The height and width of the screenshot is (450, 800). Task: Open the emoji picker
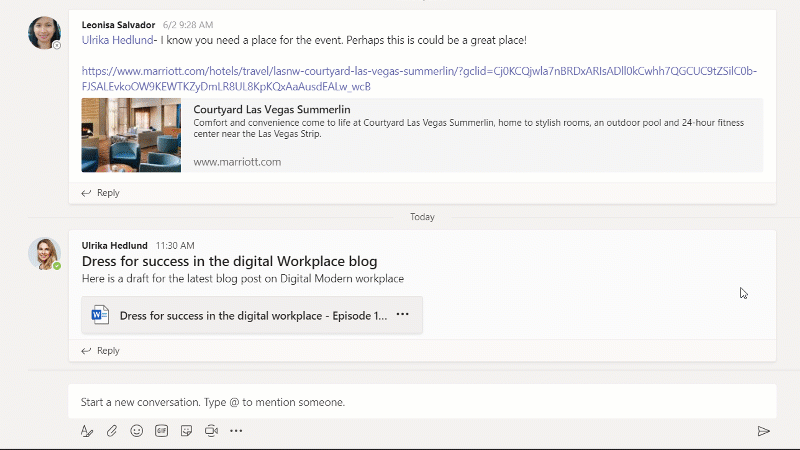(136, 431)
